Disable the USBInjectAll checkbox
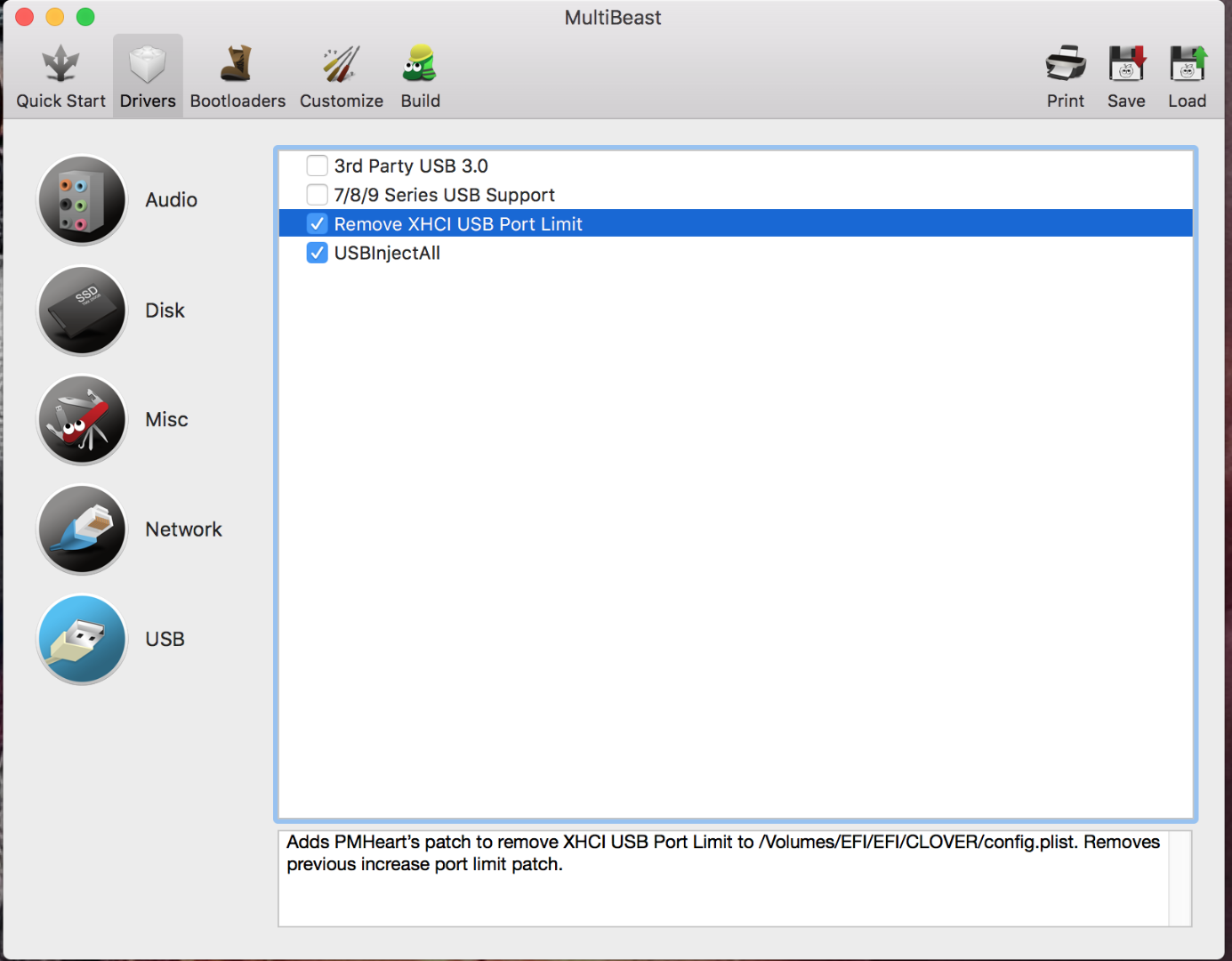 pyautogui.click(x=317, y=254)
